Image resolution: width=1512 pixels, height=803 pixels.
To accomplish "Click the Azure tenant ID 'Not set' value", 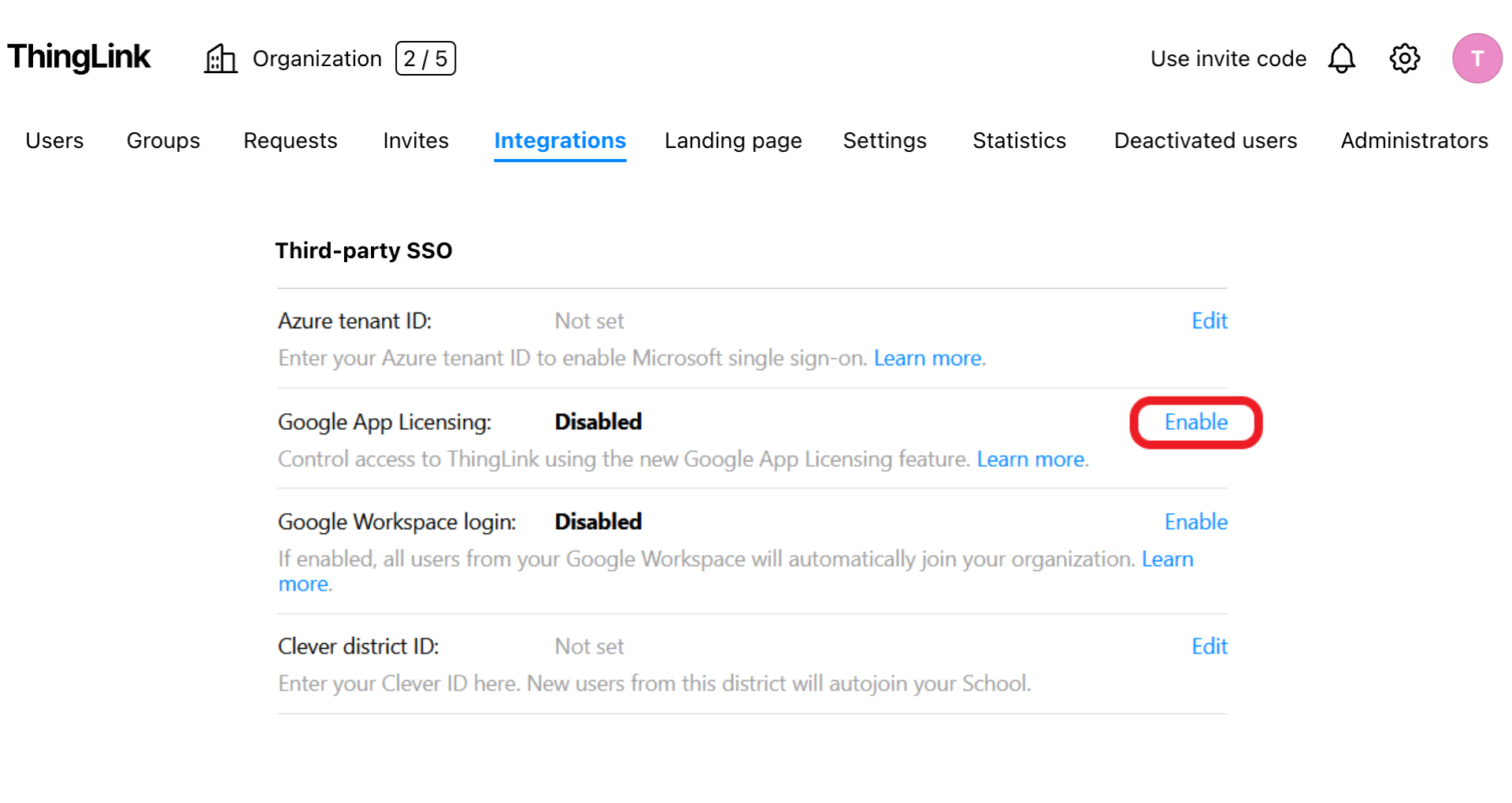I will pyautogui.click(x=589, y=321).
